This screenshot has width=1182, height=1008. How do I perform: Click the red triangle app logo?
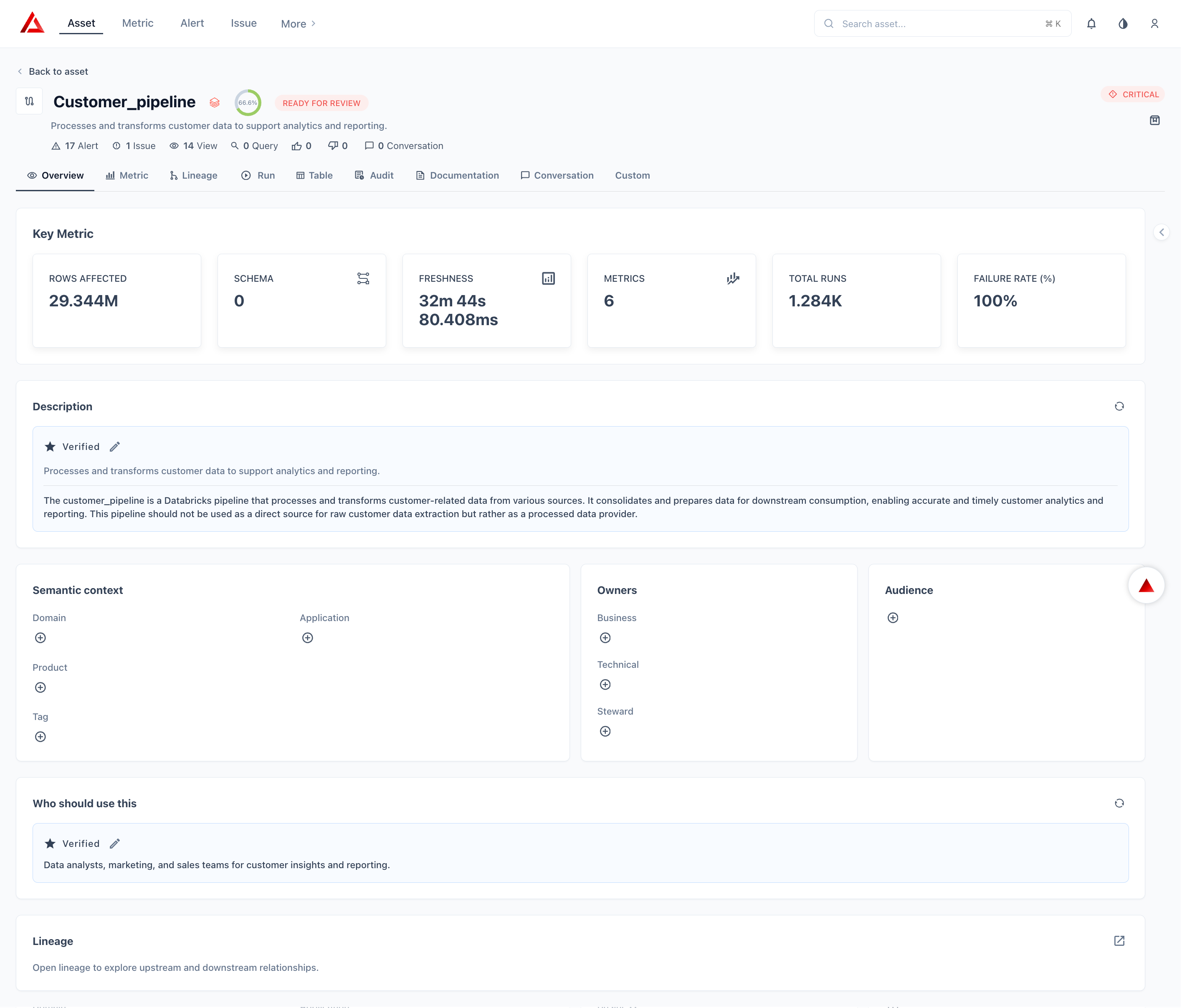pyautogui.click(x=32, y=23)
